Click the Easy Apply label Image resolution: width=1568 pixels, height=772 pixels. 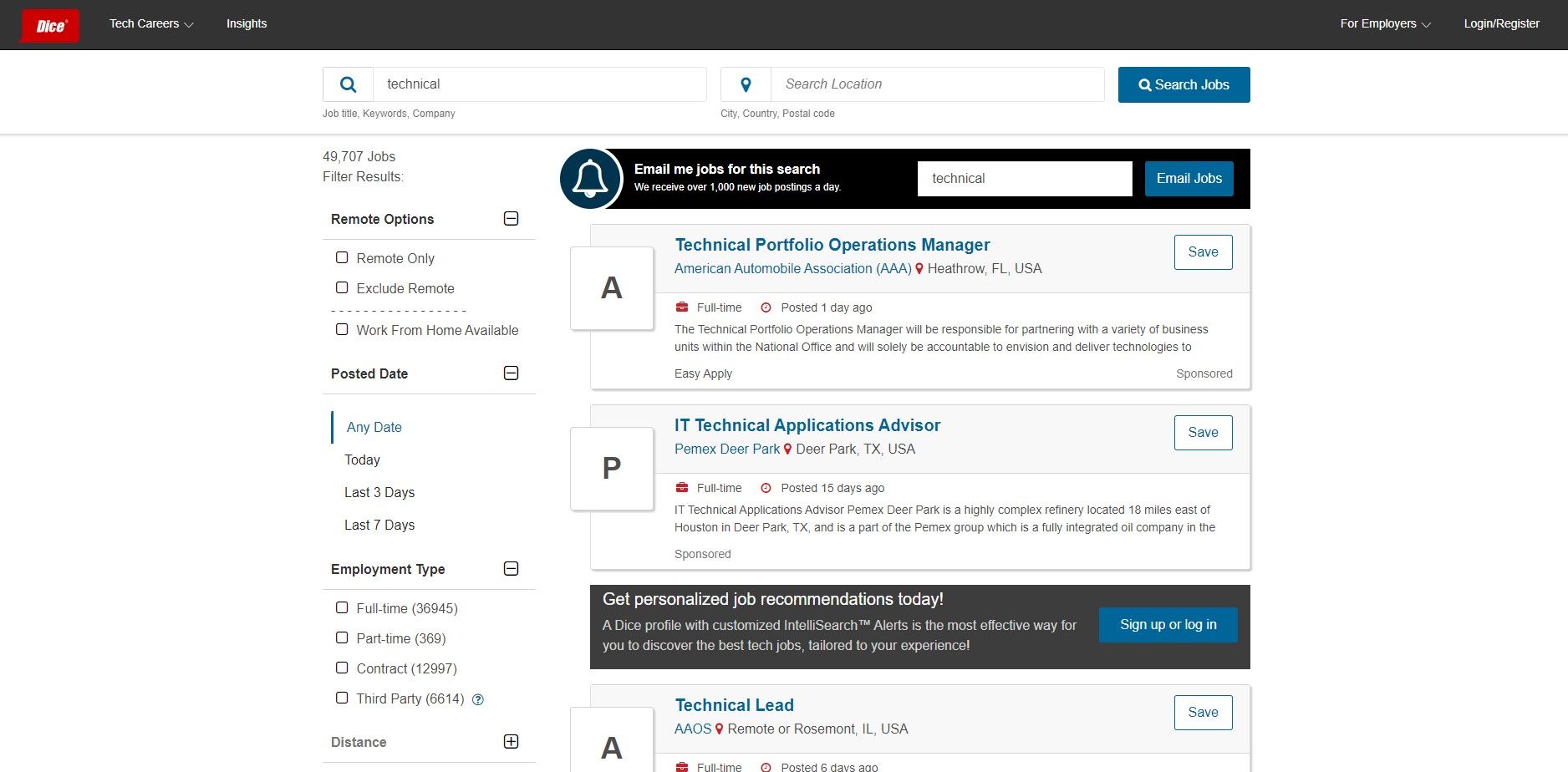(703, 373)
